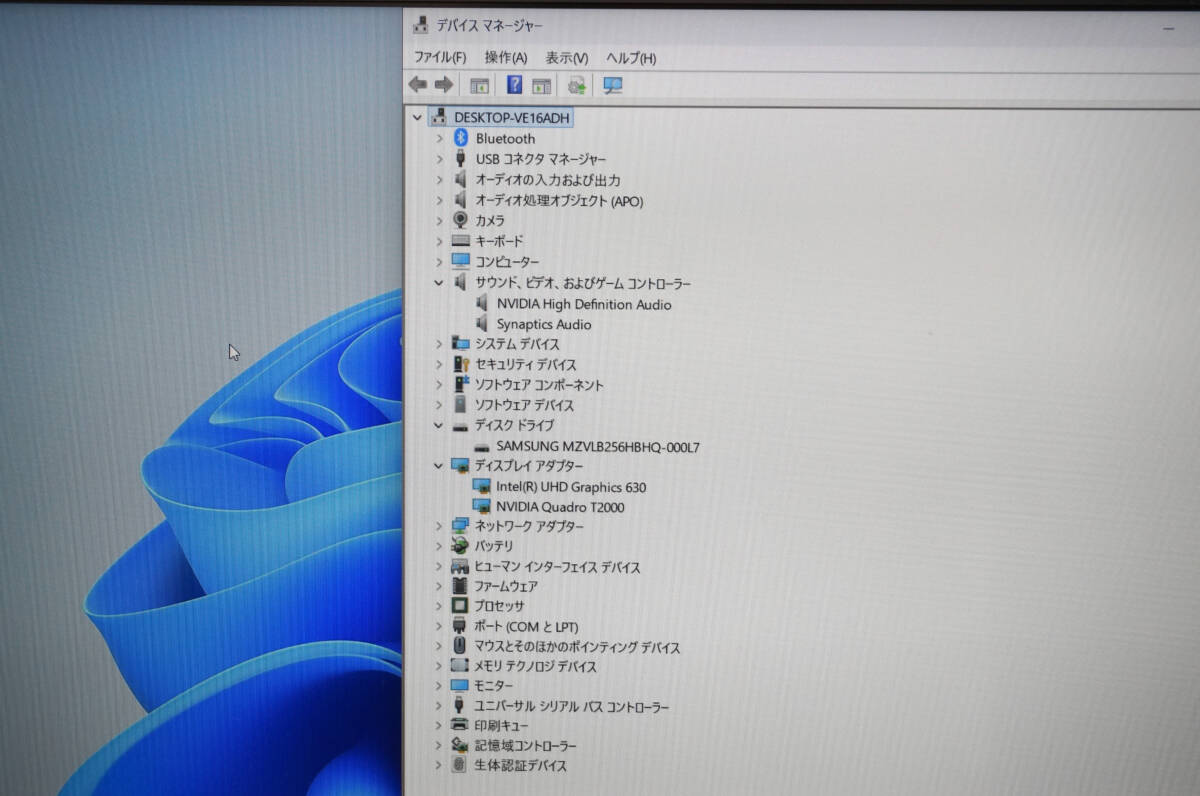Expand the ポート (COM と LPT) node
The image size is (1200, 796).
pyautogui.click(x=438, y=627)
